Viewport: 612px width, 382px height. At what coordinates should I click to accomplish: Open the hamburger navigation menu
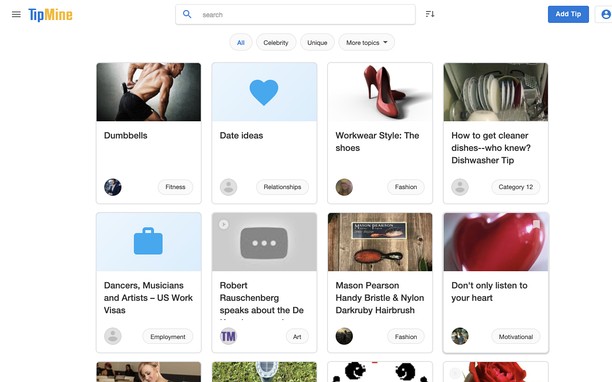pos(16,14)
